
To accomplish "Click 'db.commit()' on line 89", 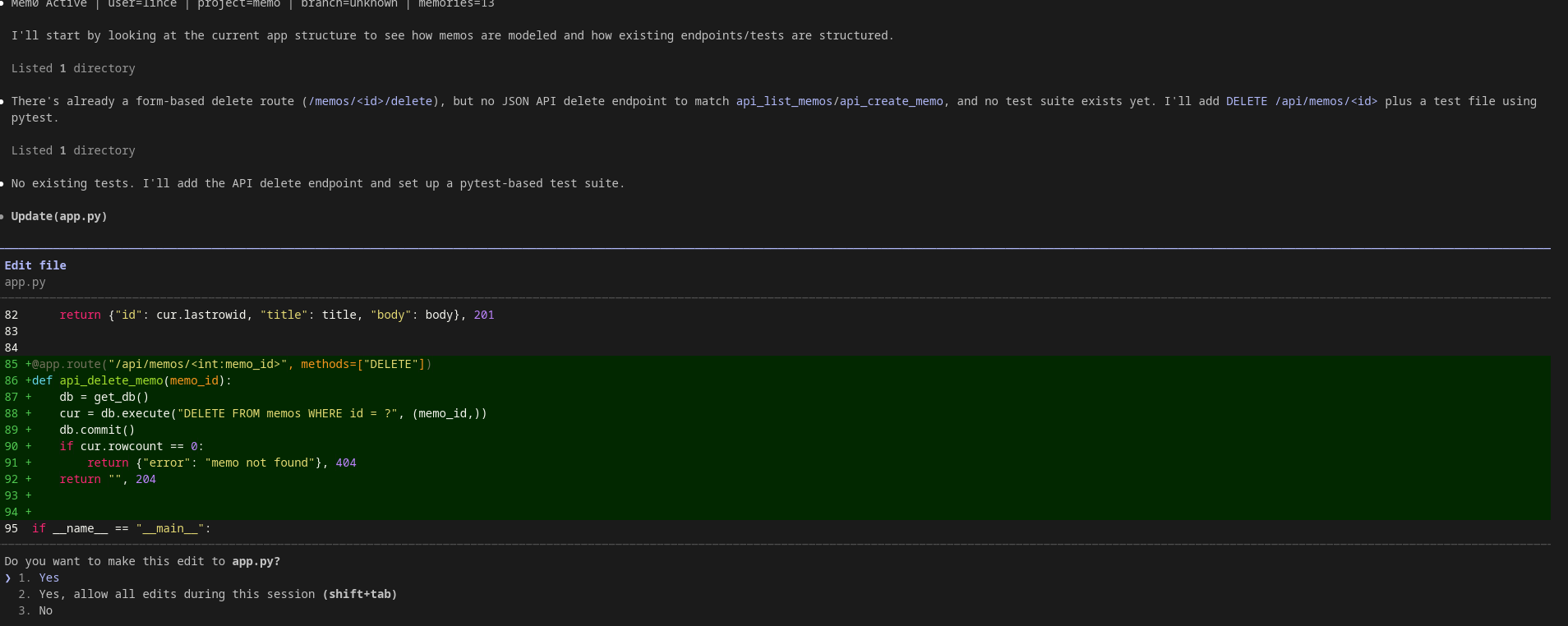I will 97,430.
